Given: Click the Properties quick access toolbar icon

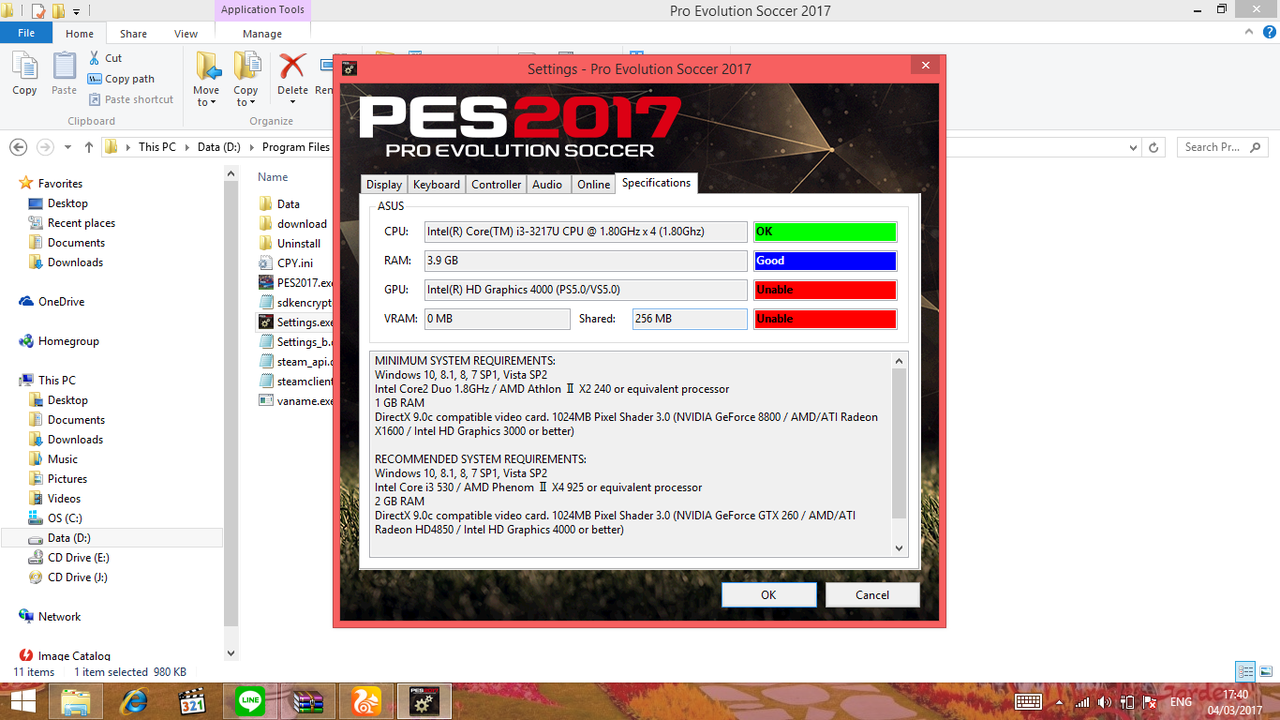Looking at the screenshot, I should pyautogui.click(x=39, y=11).
